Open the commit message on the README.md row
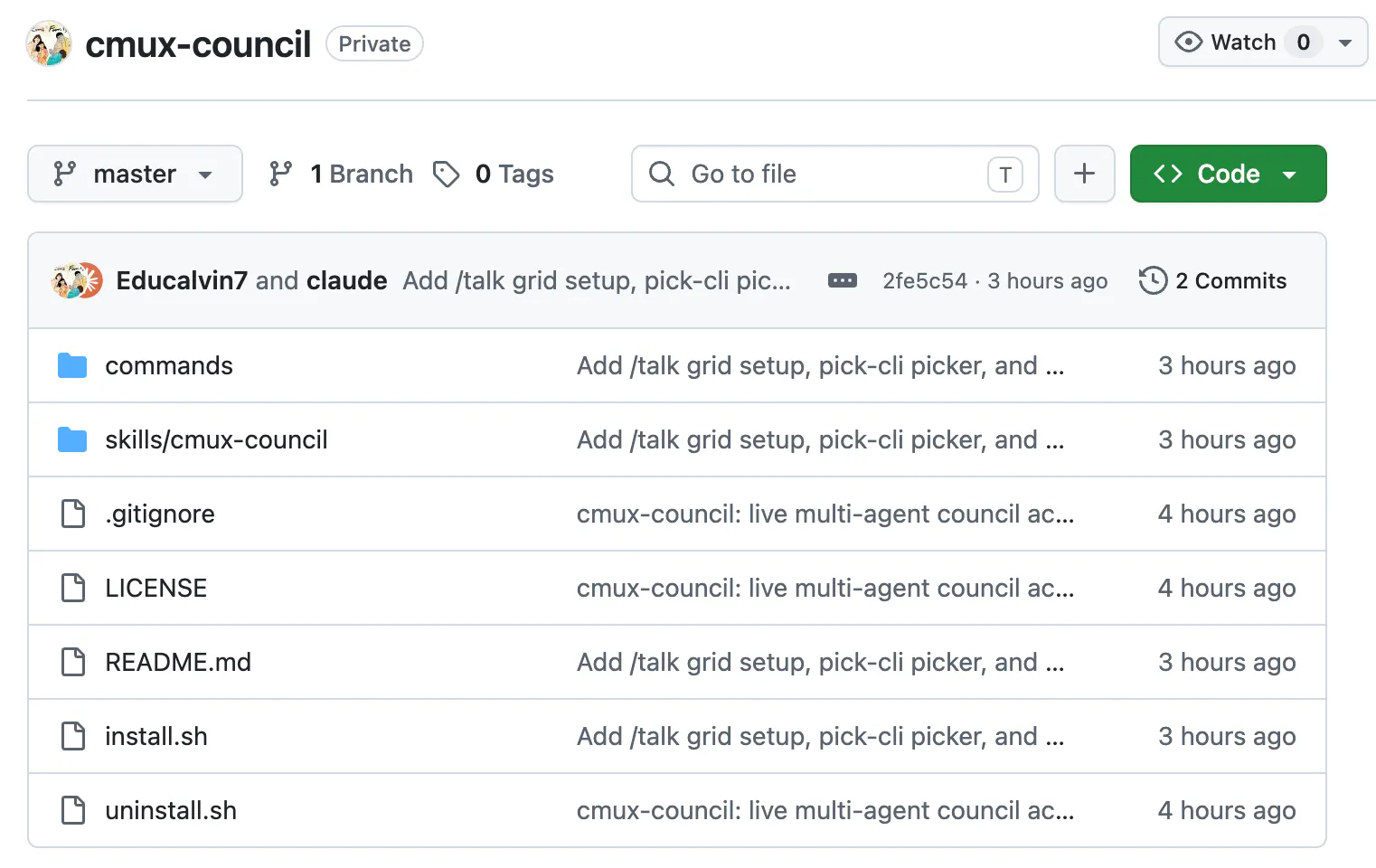The height and width of the screenshot is (868, 1376). pos(820,662)
